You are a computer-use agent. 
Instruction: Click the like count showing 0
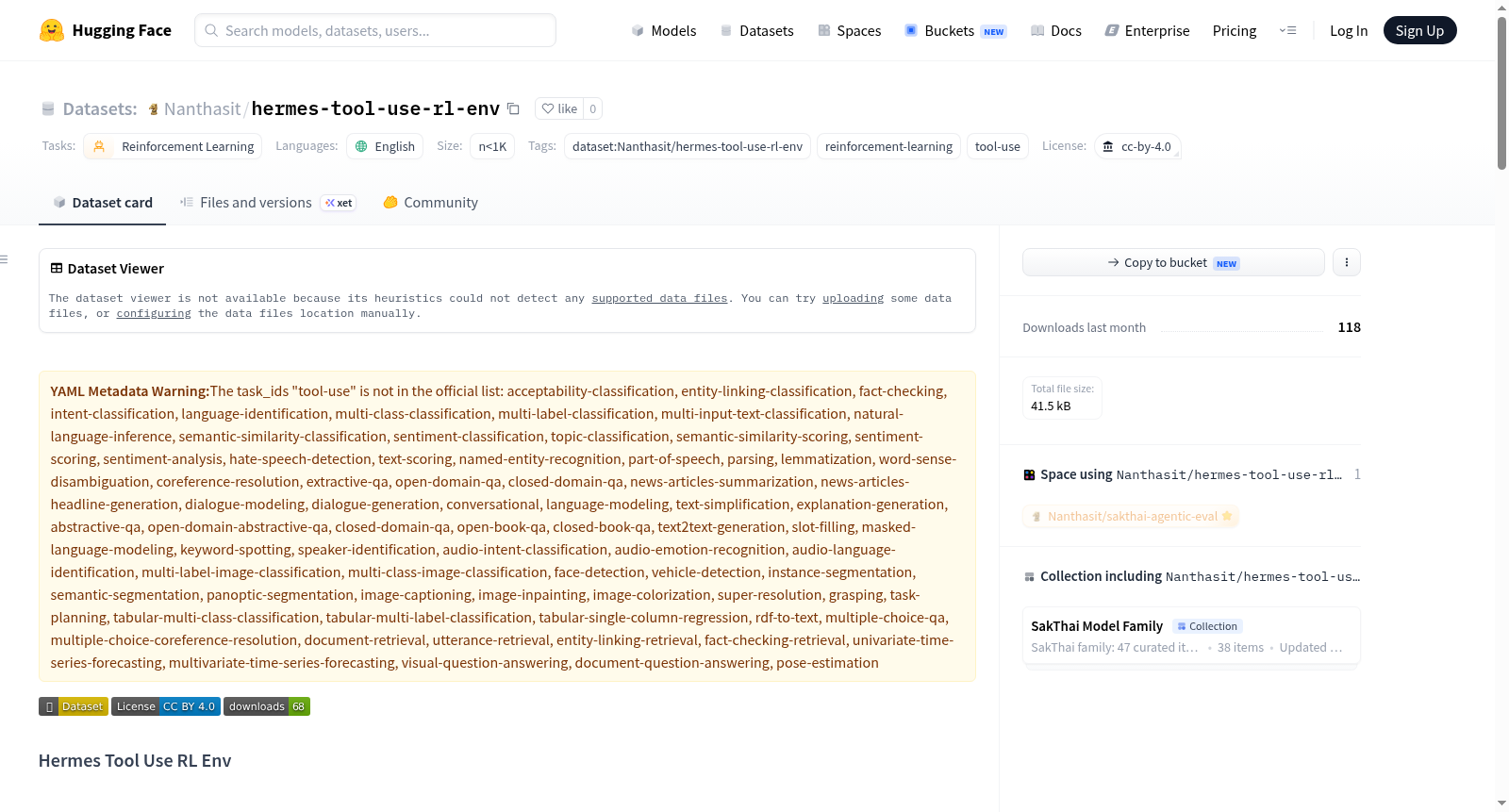coord(592,108)
